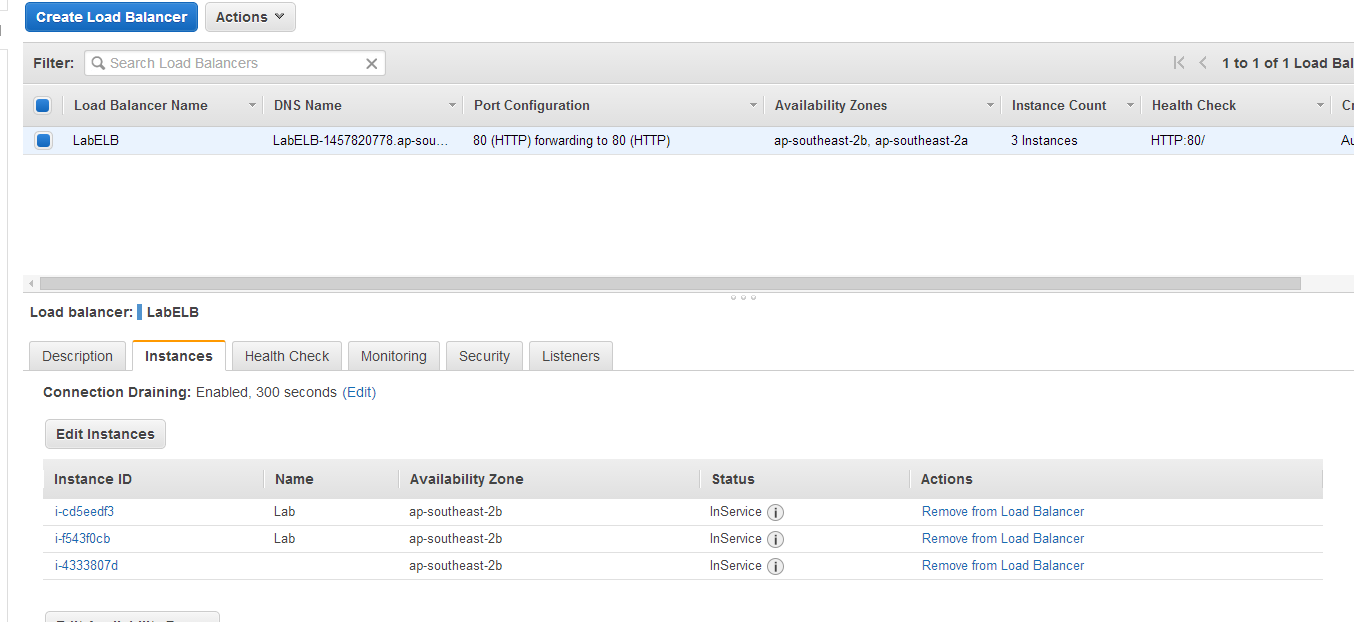Click the Edit Instances button
This screenshot has height=622, width=1354.
[105, 434]
